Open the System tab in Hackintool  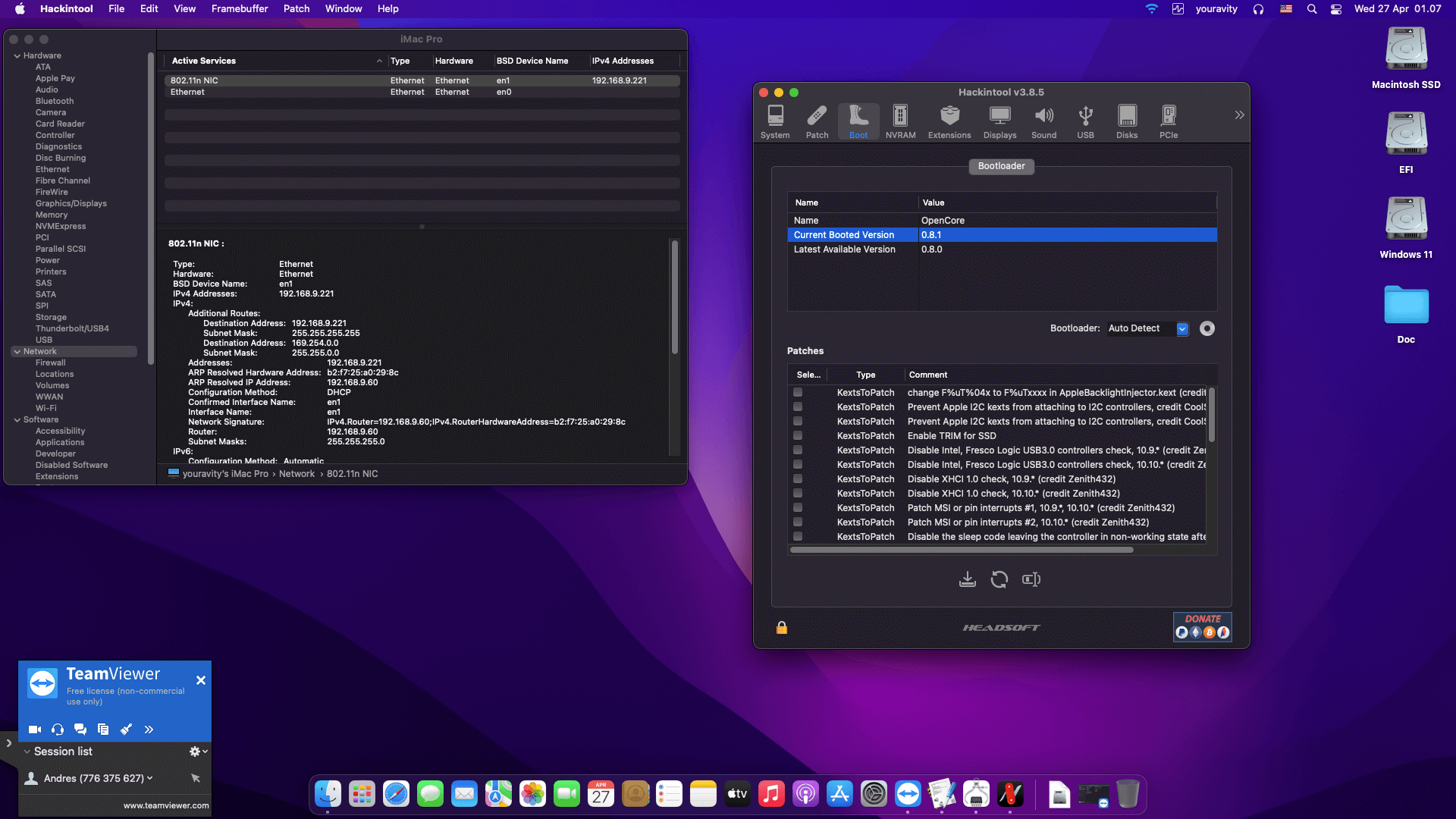click(775, 121)
